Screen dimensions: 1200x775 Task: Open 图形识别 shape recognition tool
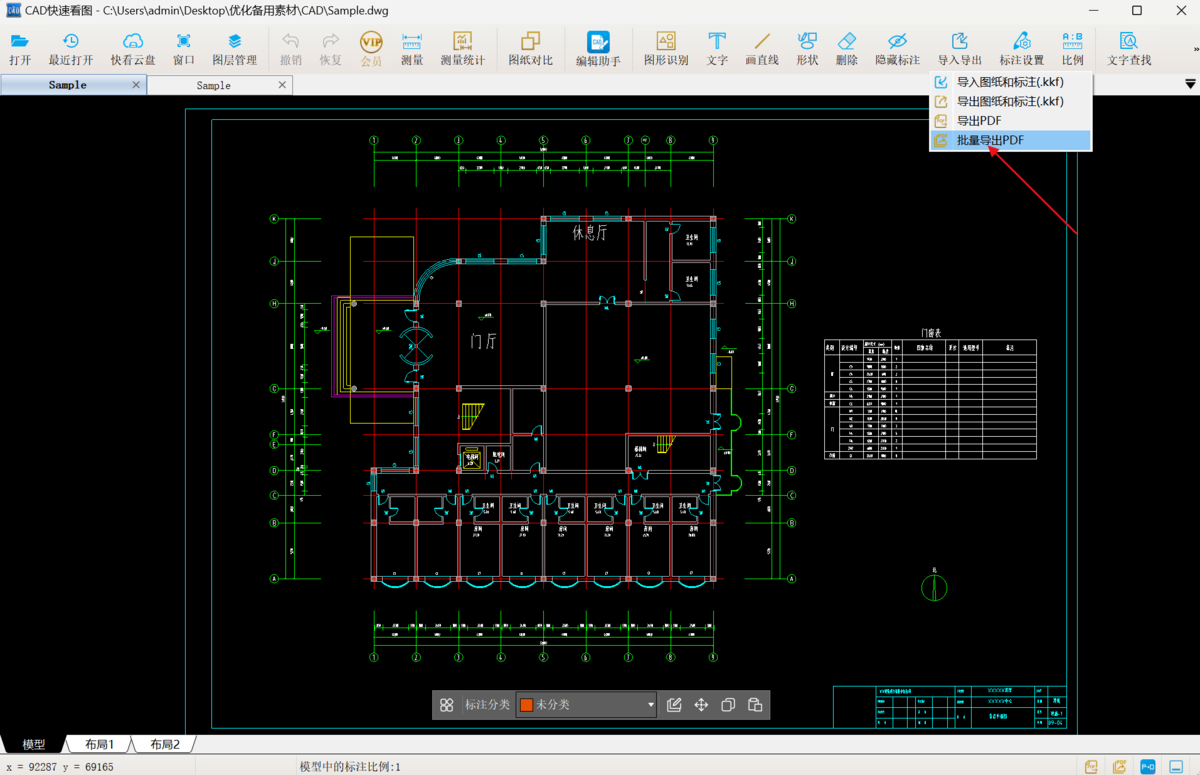666,48
